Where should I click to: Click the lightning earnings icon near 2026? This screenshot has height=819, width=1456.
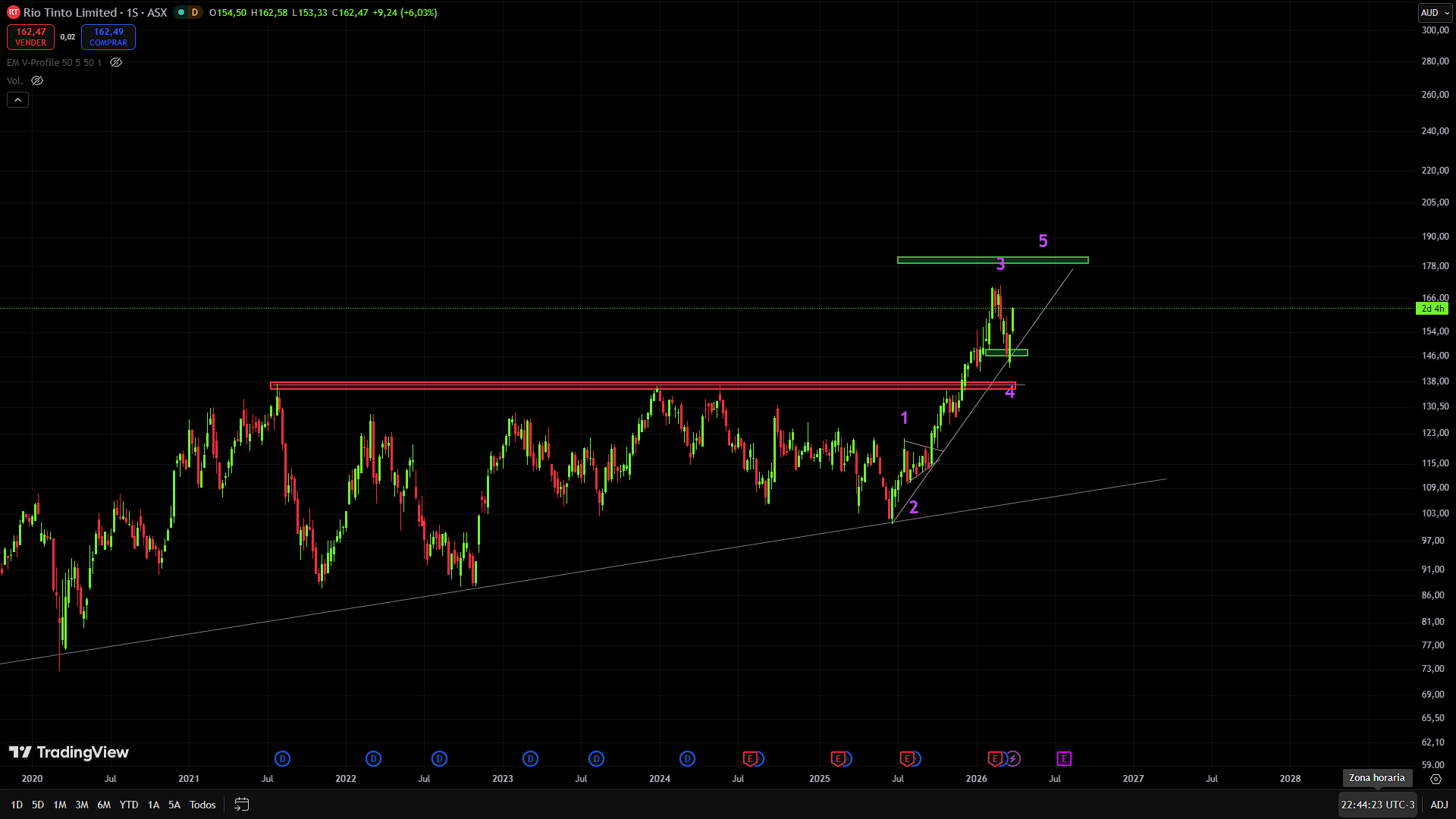coord(1013,758)
